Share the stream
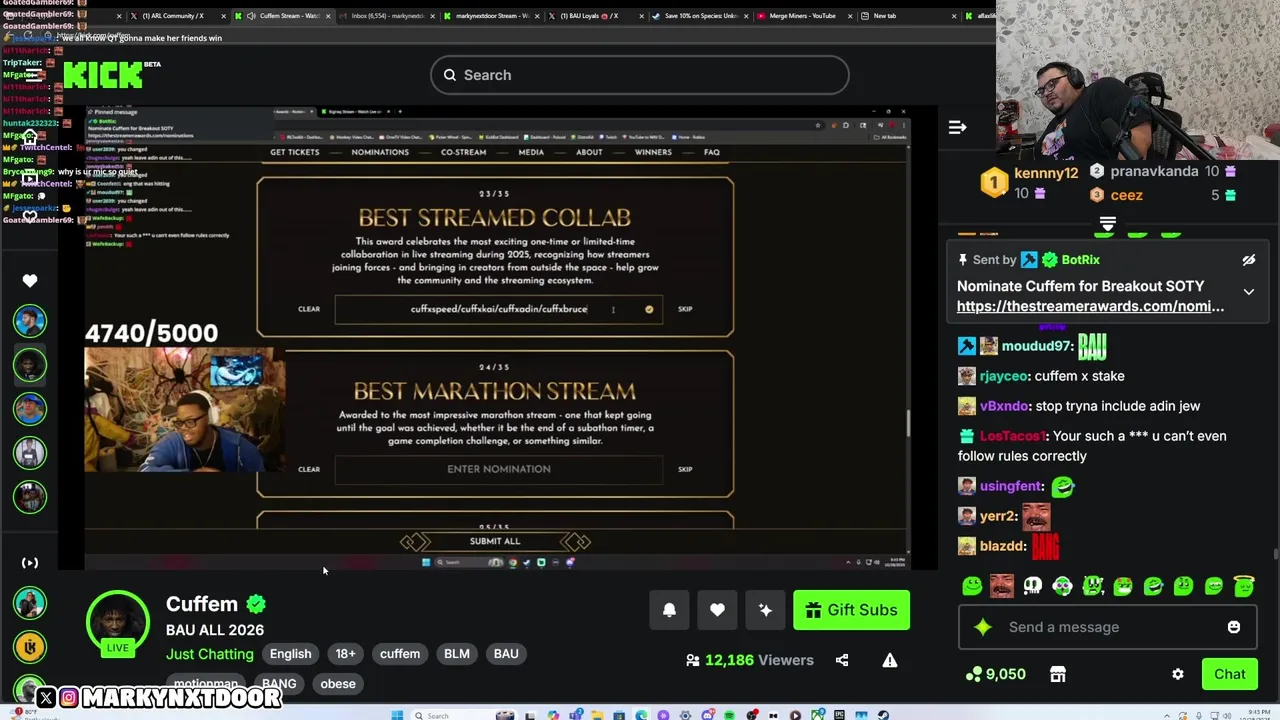The width and height of the screenshot is (1280, 720). click(842, 660)
